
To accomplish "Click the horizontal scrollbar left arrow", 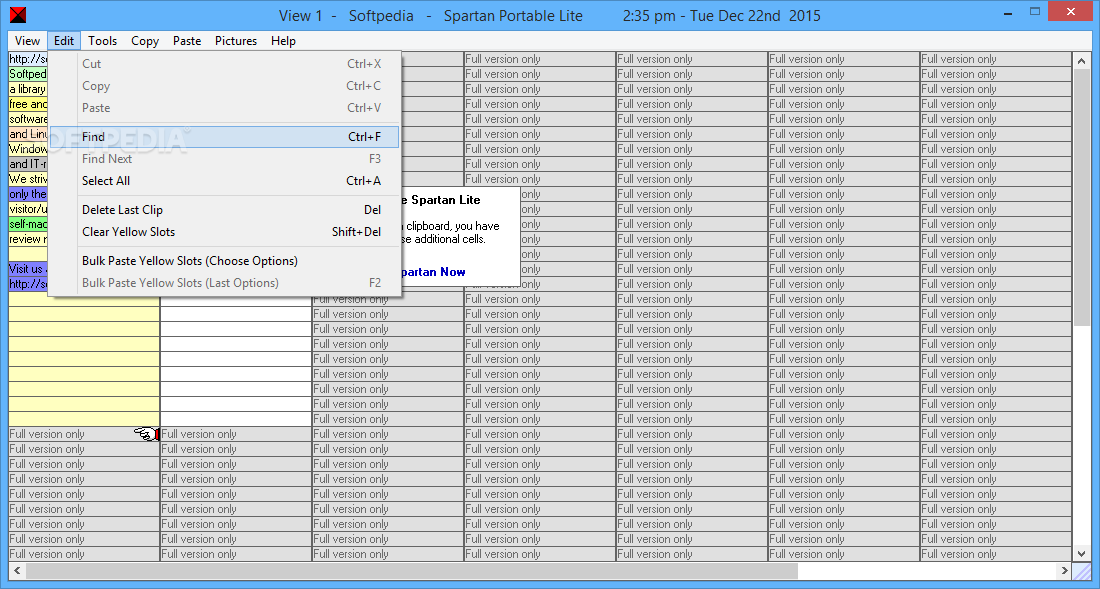I will 18,571.
